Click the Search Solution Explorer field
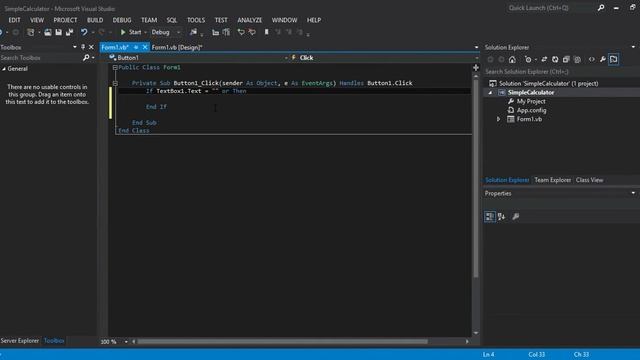The width and height of the screenshot is (640, 360). point(562,72)
